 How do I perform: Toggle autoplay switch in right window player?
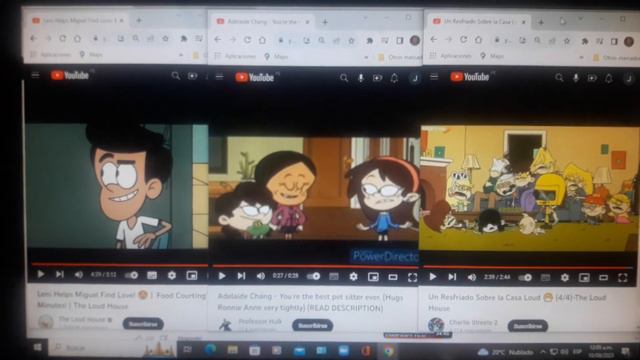click(525, 278)
